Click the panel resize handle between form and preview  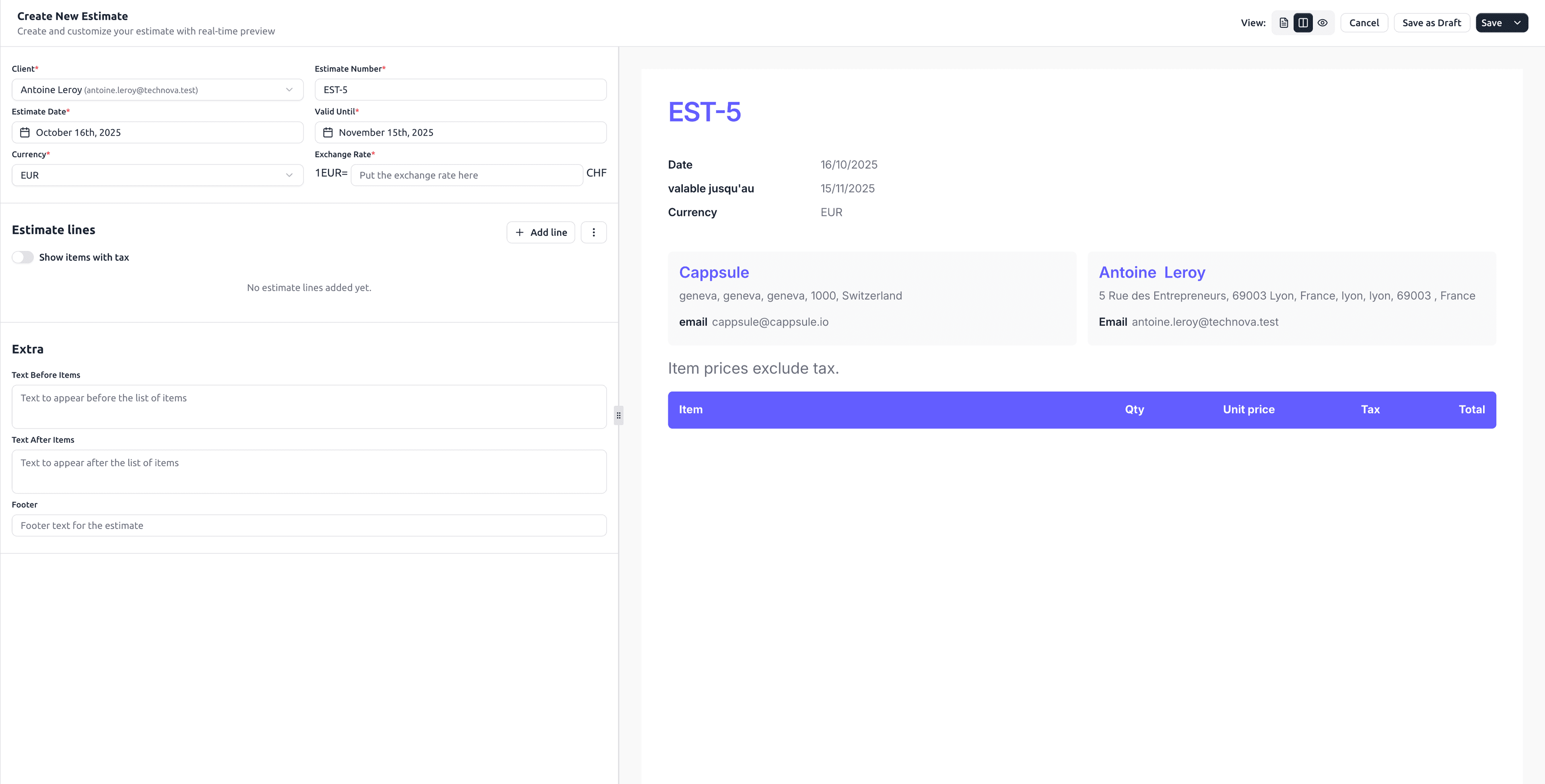(x=618, y=414)
